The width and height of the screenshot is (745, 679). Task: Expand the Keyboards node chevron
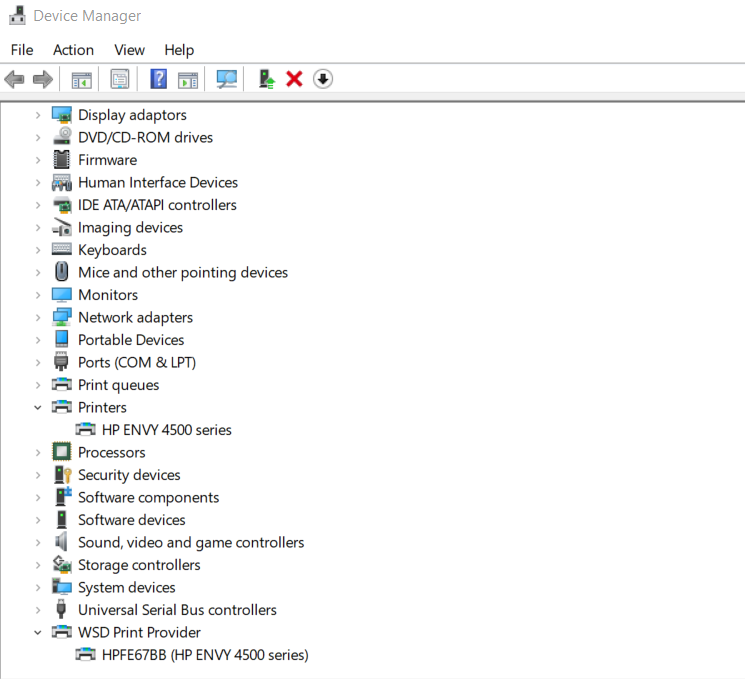pyautogui.click(x=38, y=250)
